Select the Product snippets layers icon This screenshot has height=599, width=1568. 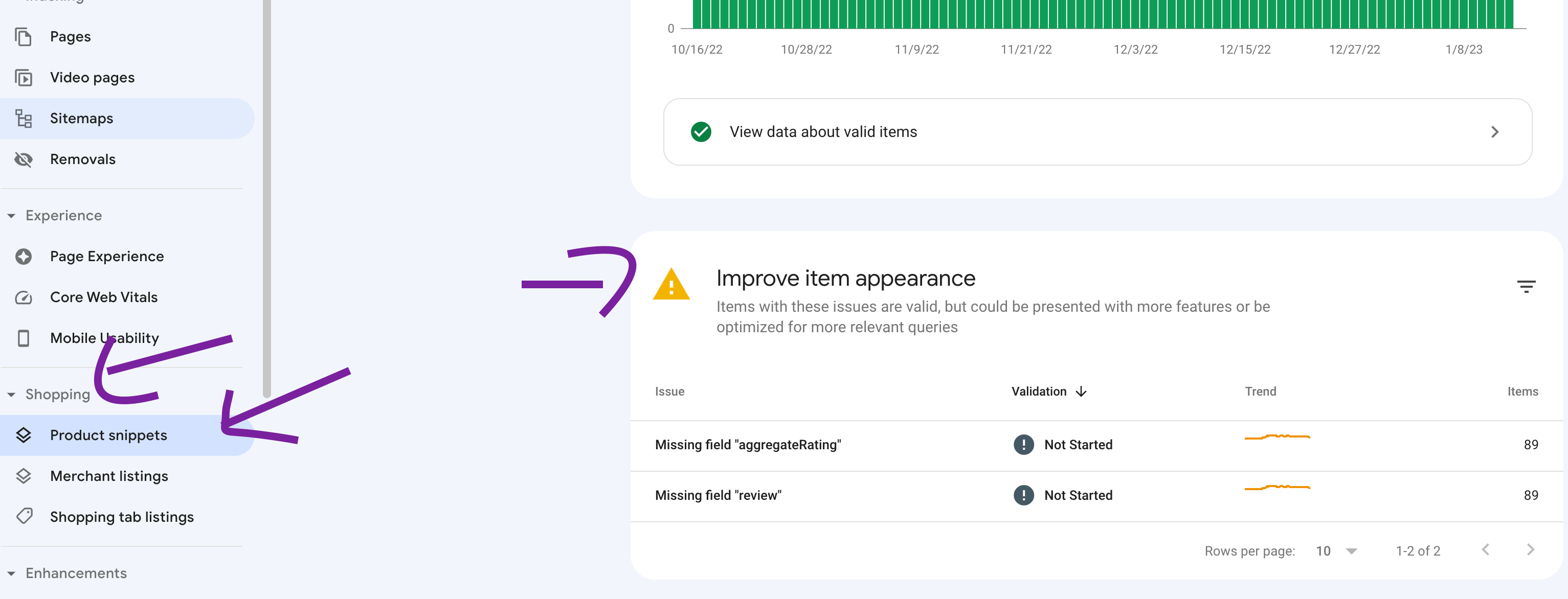[x=23, y=435]
